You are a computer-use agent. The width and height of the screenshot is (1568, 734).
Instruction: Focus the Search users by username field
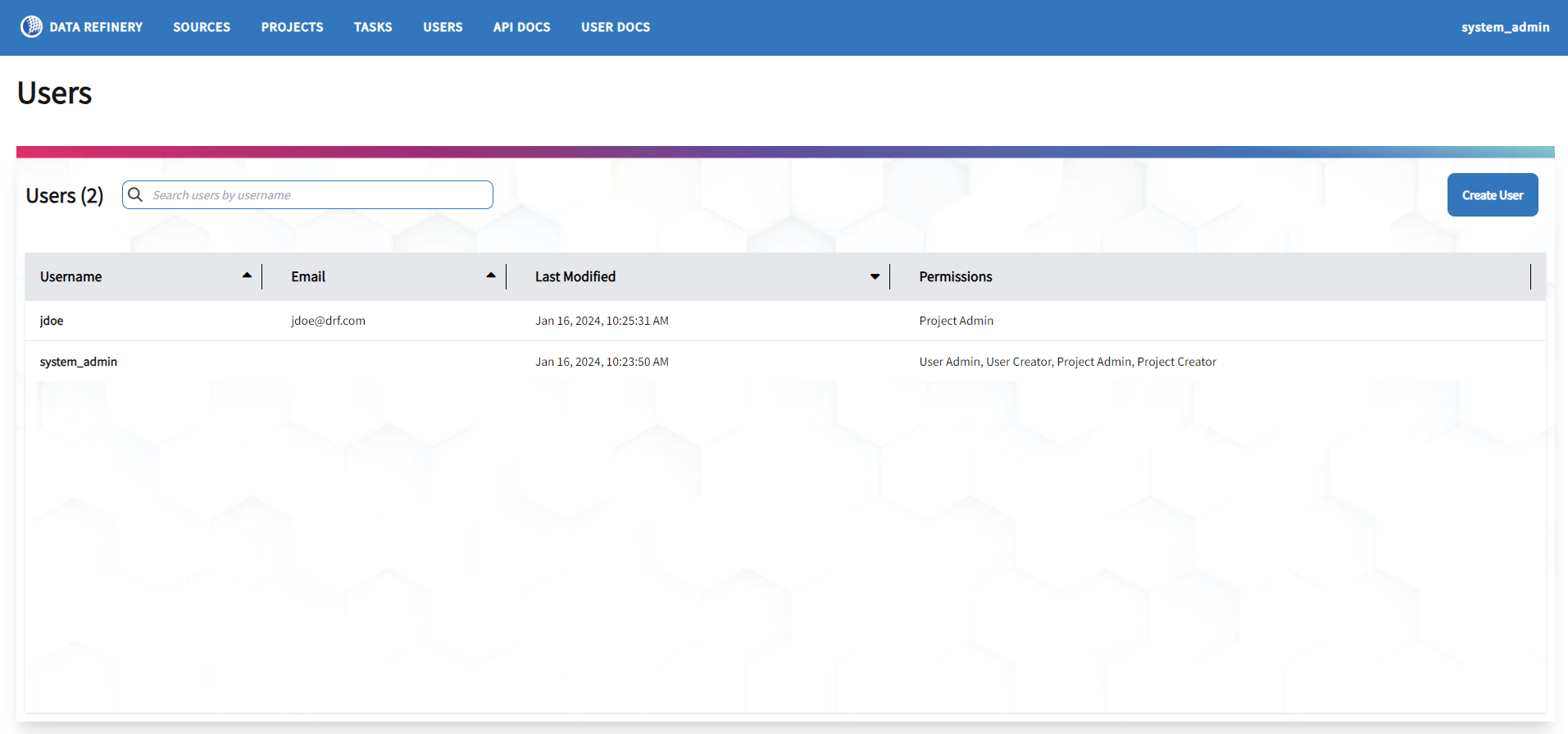(307, 195)
